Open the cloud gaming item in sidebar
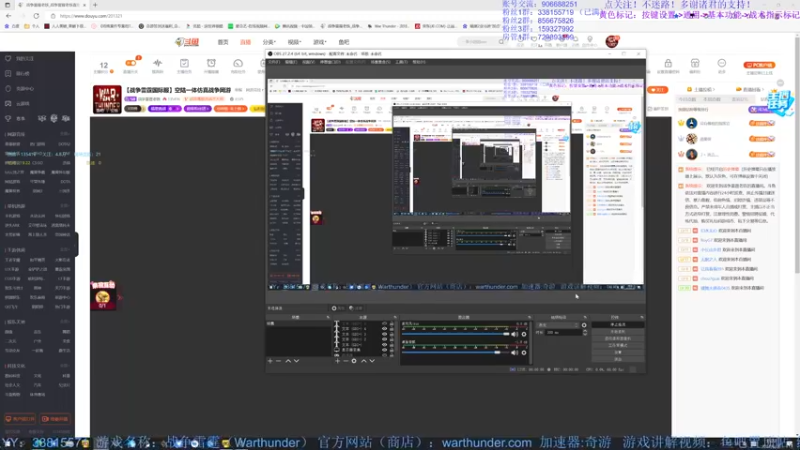This screenshot has height=450, width=800. pyautogui.click(x=8, y=104)
